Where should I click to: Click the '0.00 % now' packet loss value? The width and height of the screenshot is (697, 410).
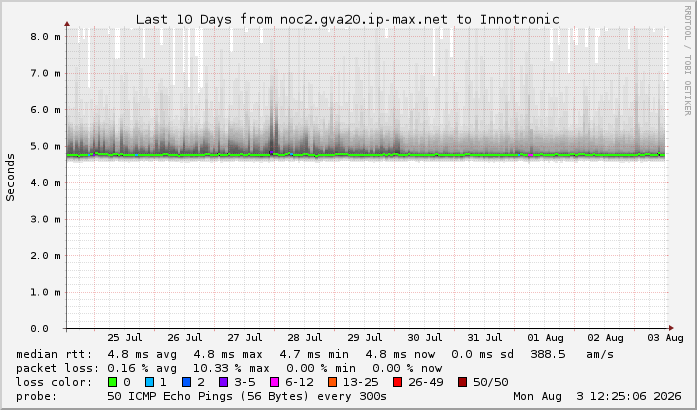(407, 368)
